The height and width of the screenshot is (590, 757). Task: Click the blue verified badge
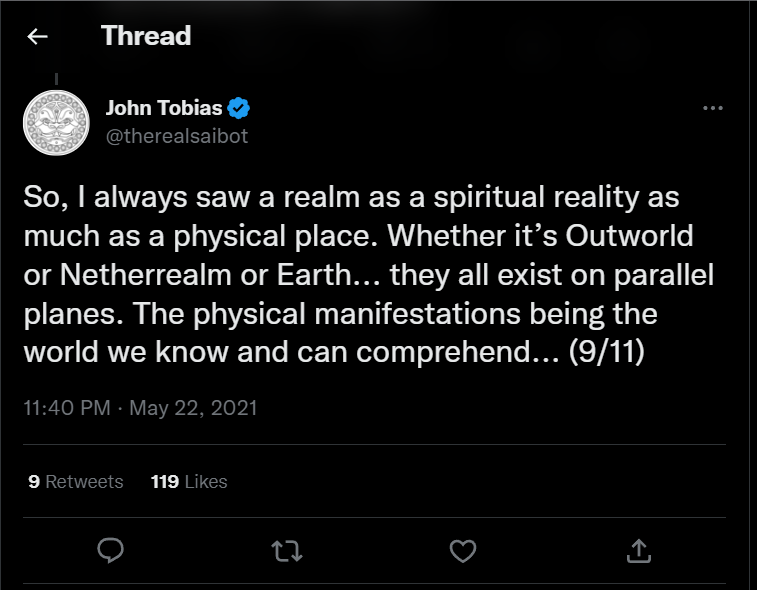(237, 108)
